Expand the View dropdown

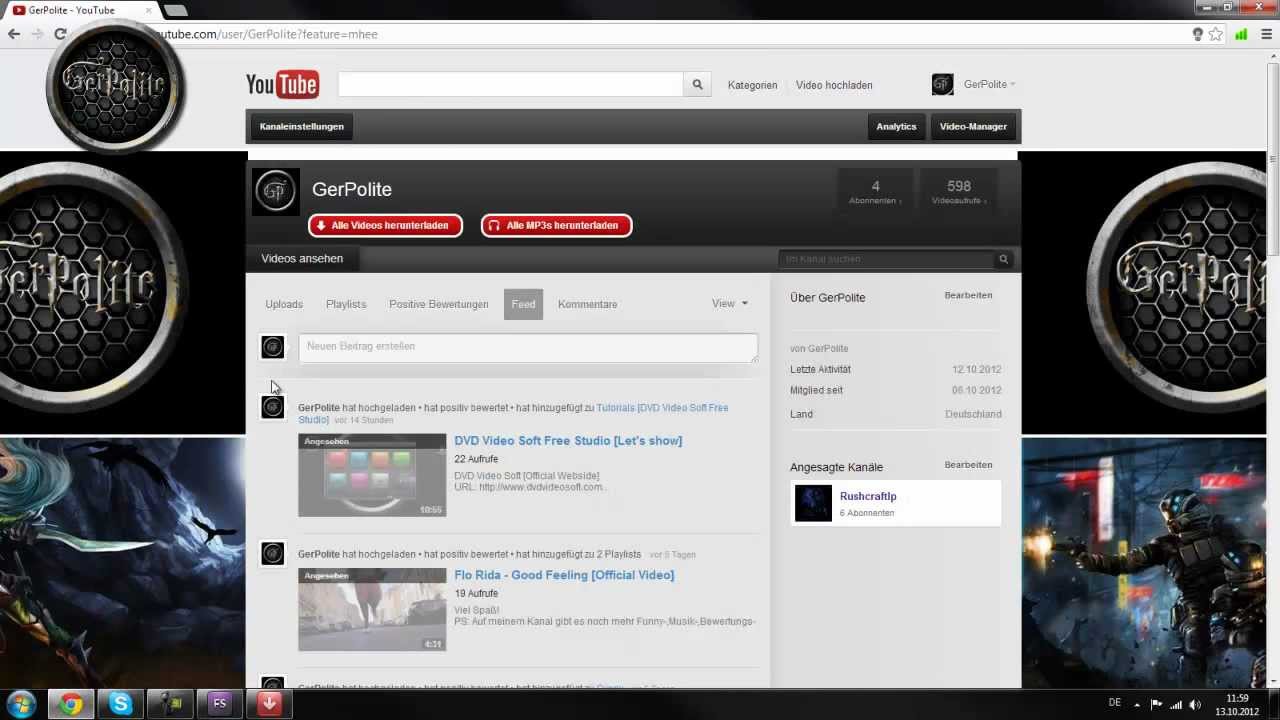pyautogui.click(x=729, y=303)
